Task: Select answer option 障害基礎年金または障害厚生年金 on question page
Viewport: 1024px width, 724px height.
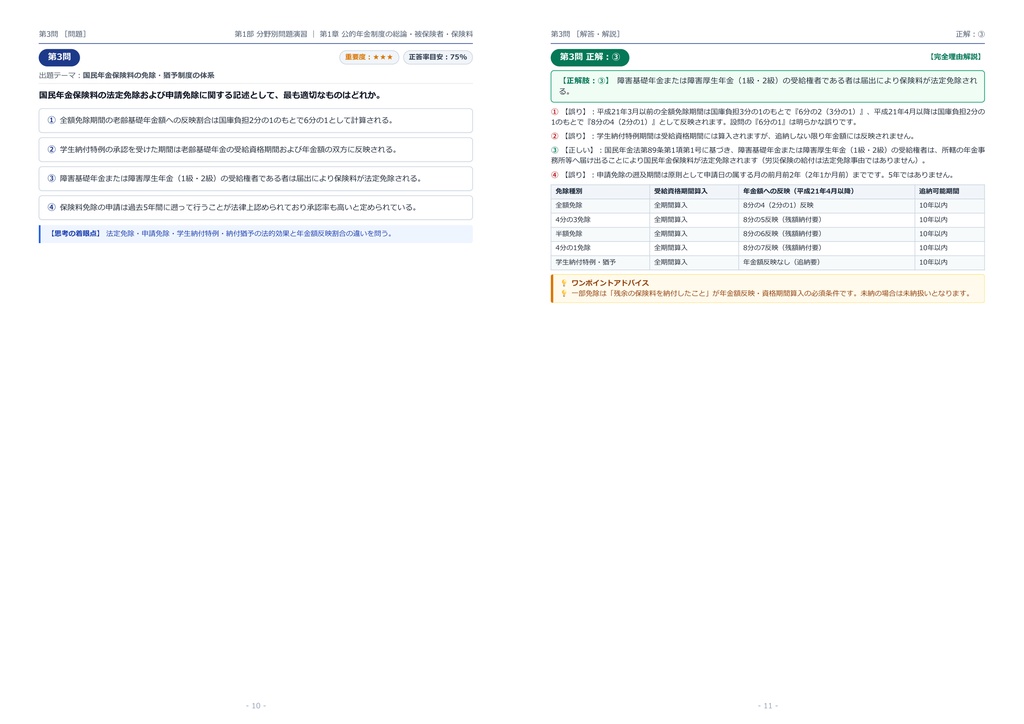Action: 255,178
